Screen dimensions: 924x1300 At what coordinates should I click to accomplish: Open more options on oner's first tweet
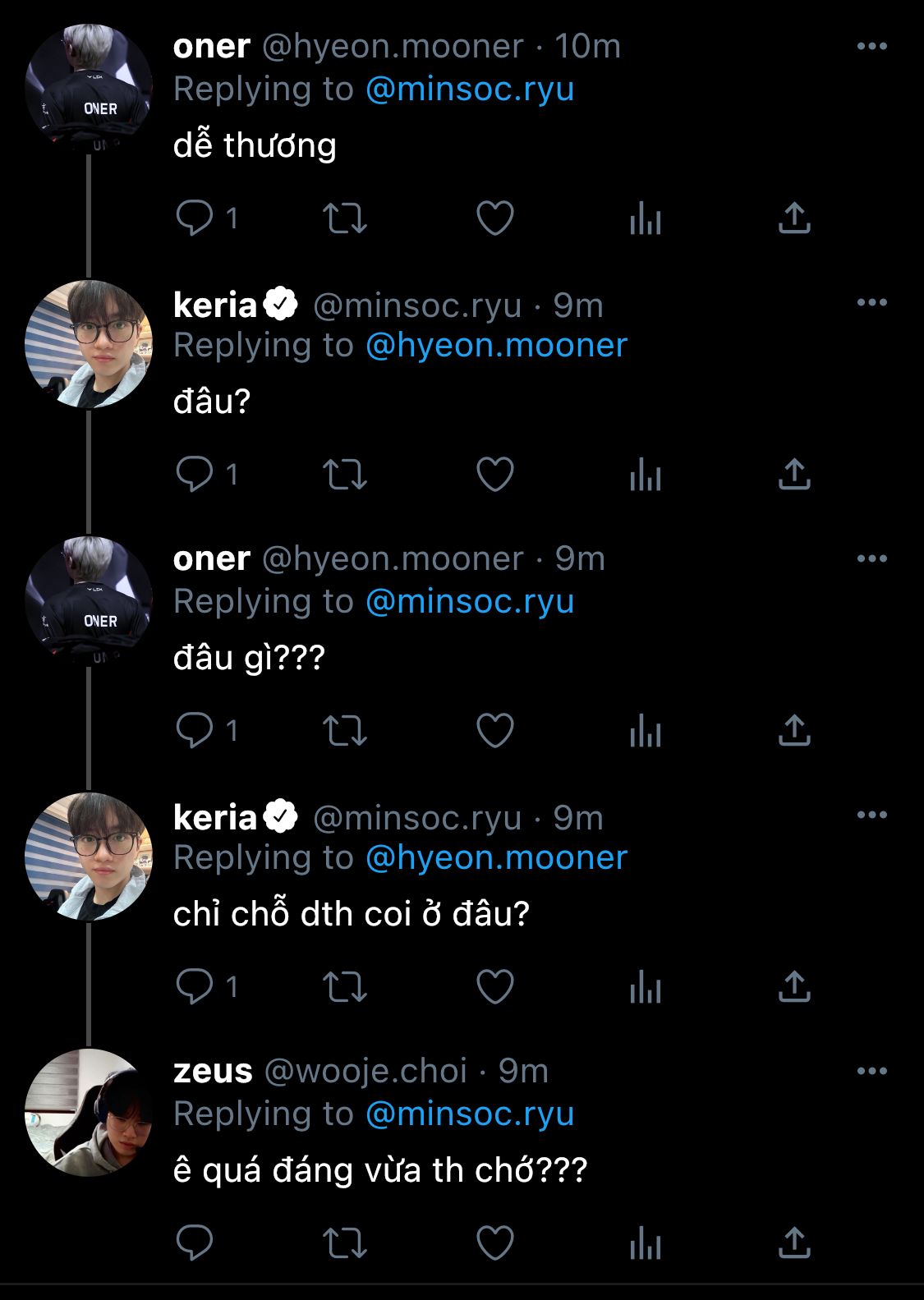(x=871, y=46)
